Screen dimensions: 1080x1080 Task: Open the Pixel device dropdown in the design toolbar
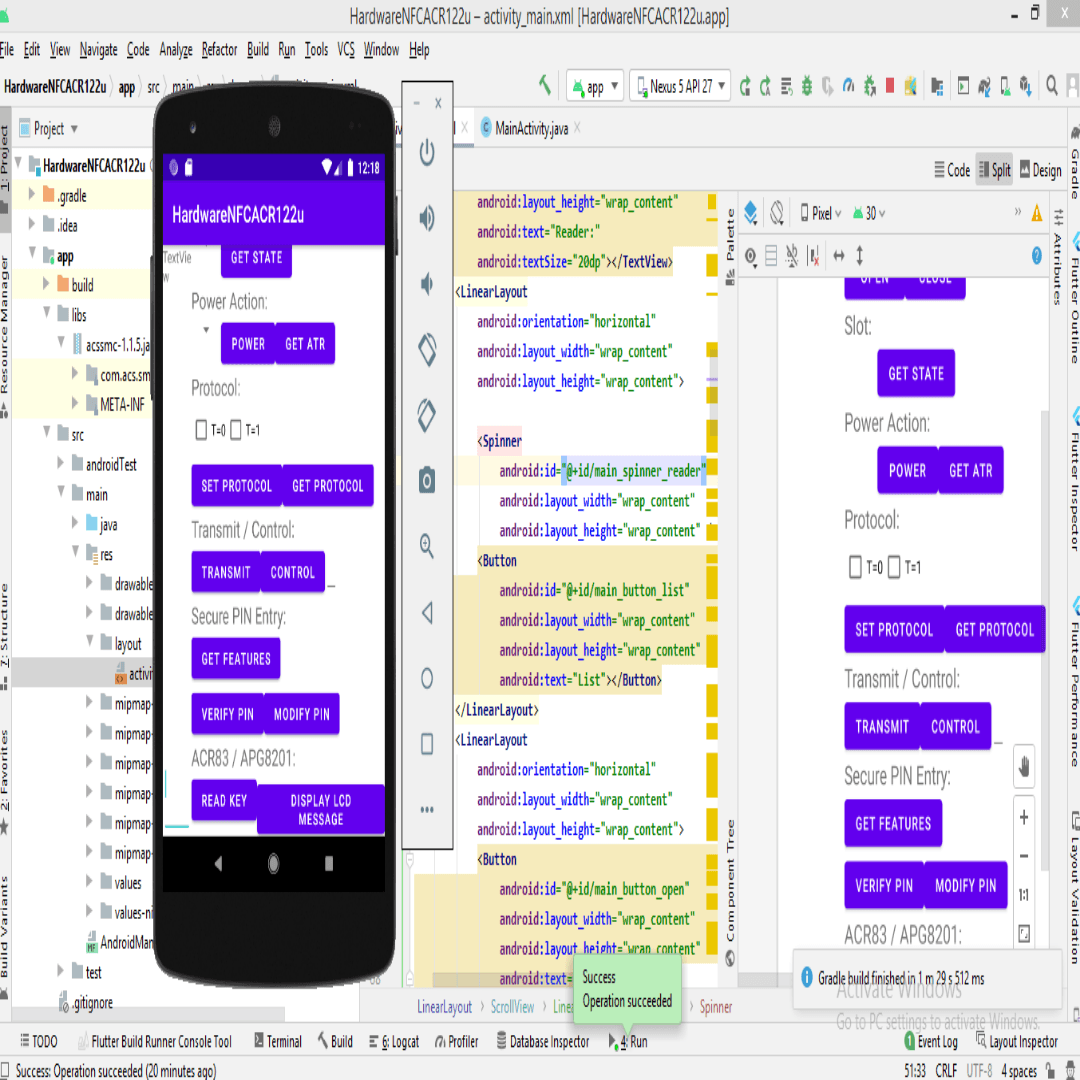(820, 213)
